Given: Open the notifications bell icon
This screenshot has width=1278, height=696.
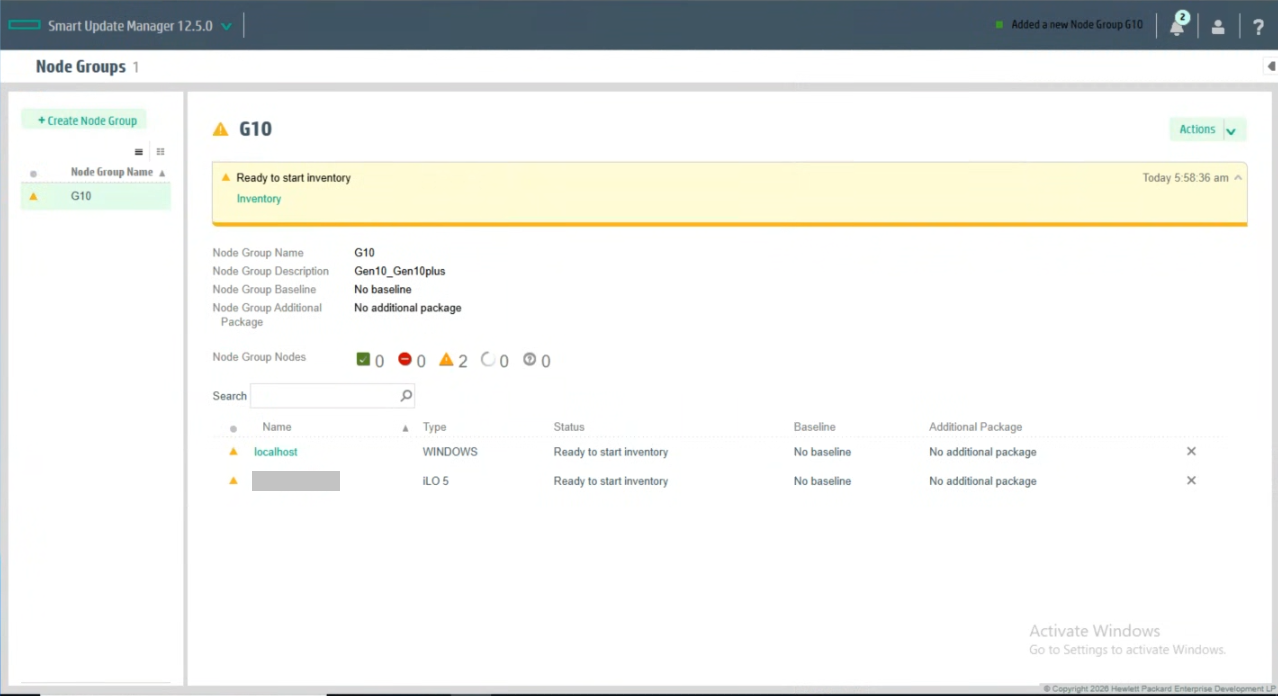Looking at the screenshot, I should [1177, 27].
